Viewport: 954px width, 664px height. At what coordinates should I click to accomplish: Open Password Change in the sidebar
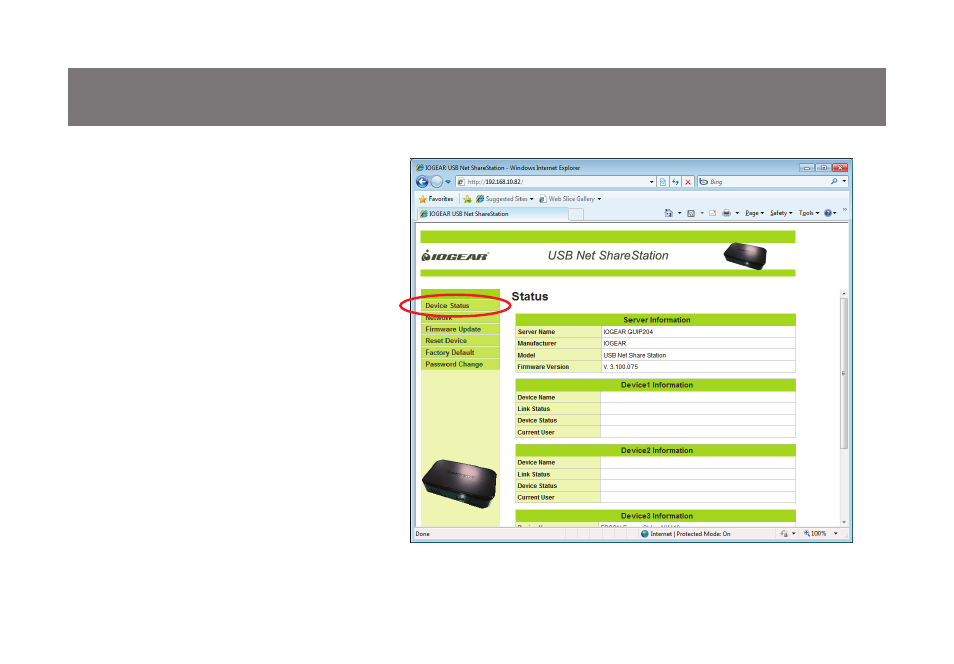pyautogui.click(x=454, y=364)
